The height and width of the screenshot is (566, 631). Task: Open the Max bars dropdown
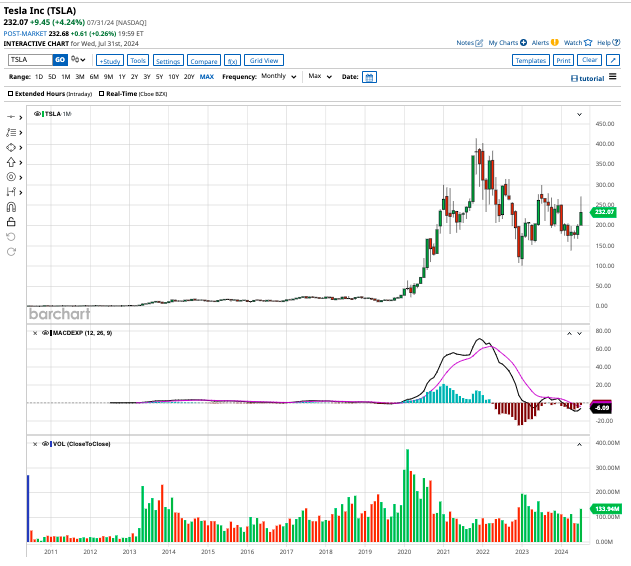(320, 76)
